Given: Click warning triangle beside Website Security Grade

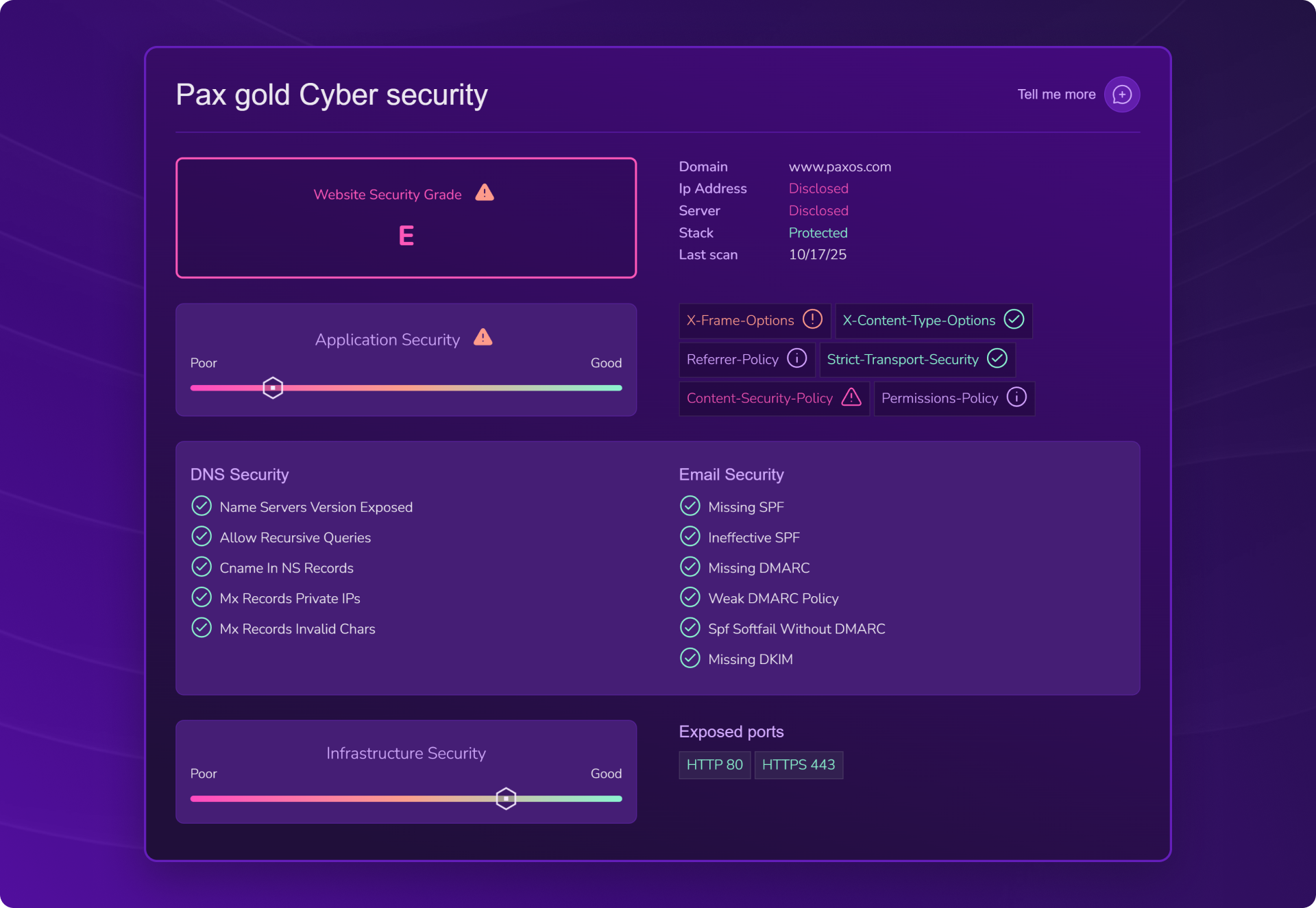Looking at the screenshot, I should click(x=485, y=193).
